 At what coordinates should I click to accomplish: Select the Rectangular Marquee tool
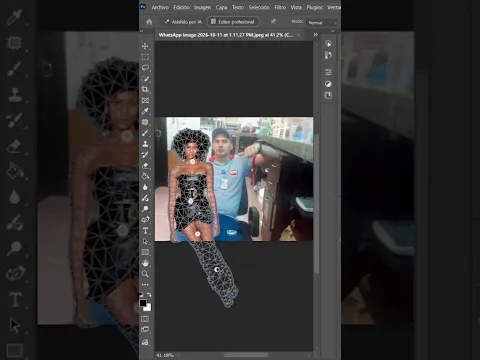click(145, 57)
